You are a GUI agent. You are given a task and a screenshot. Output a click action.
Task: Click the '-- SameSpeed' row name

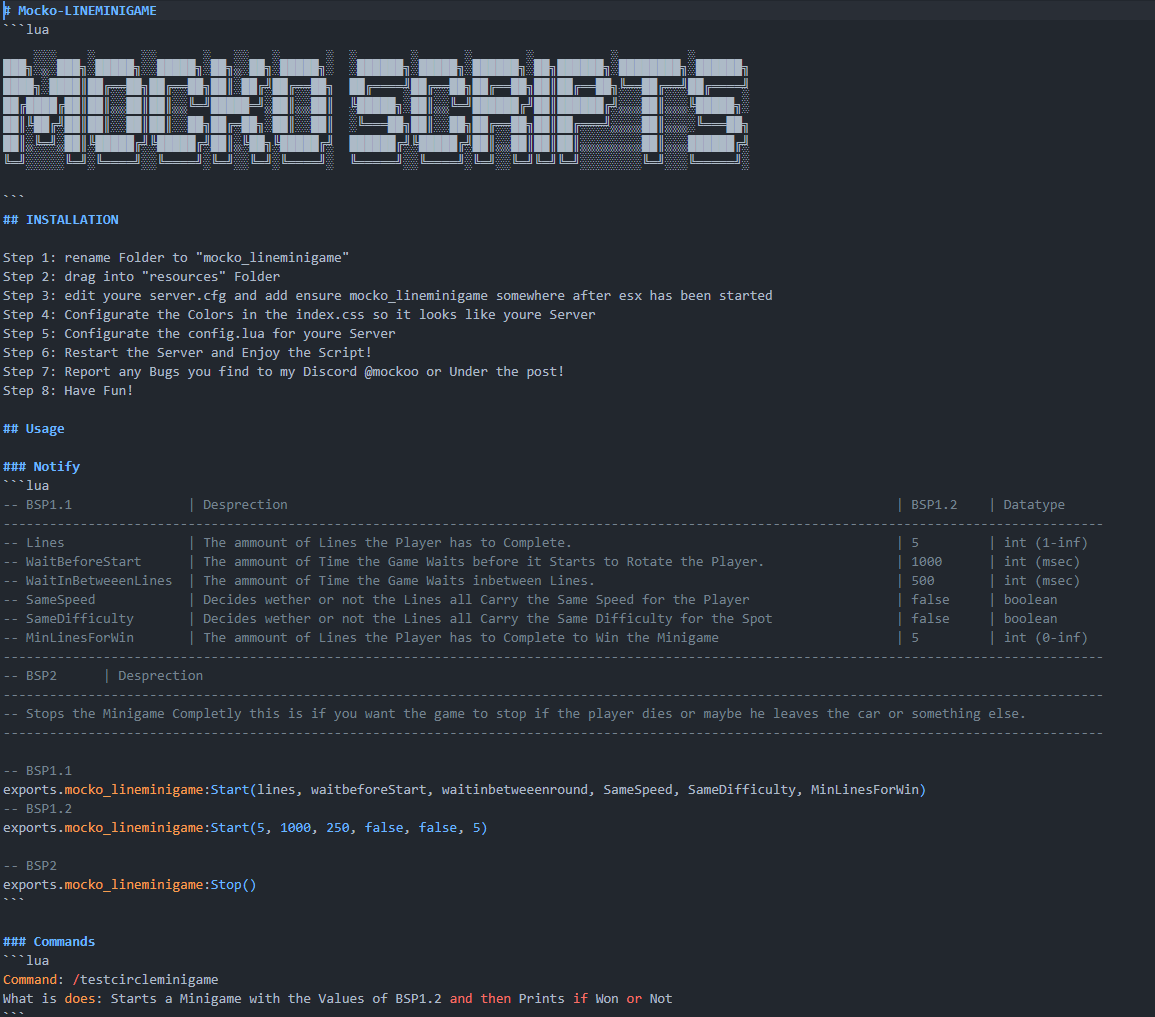(49, 599)
